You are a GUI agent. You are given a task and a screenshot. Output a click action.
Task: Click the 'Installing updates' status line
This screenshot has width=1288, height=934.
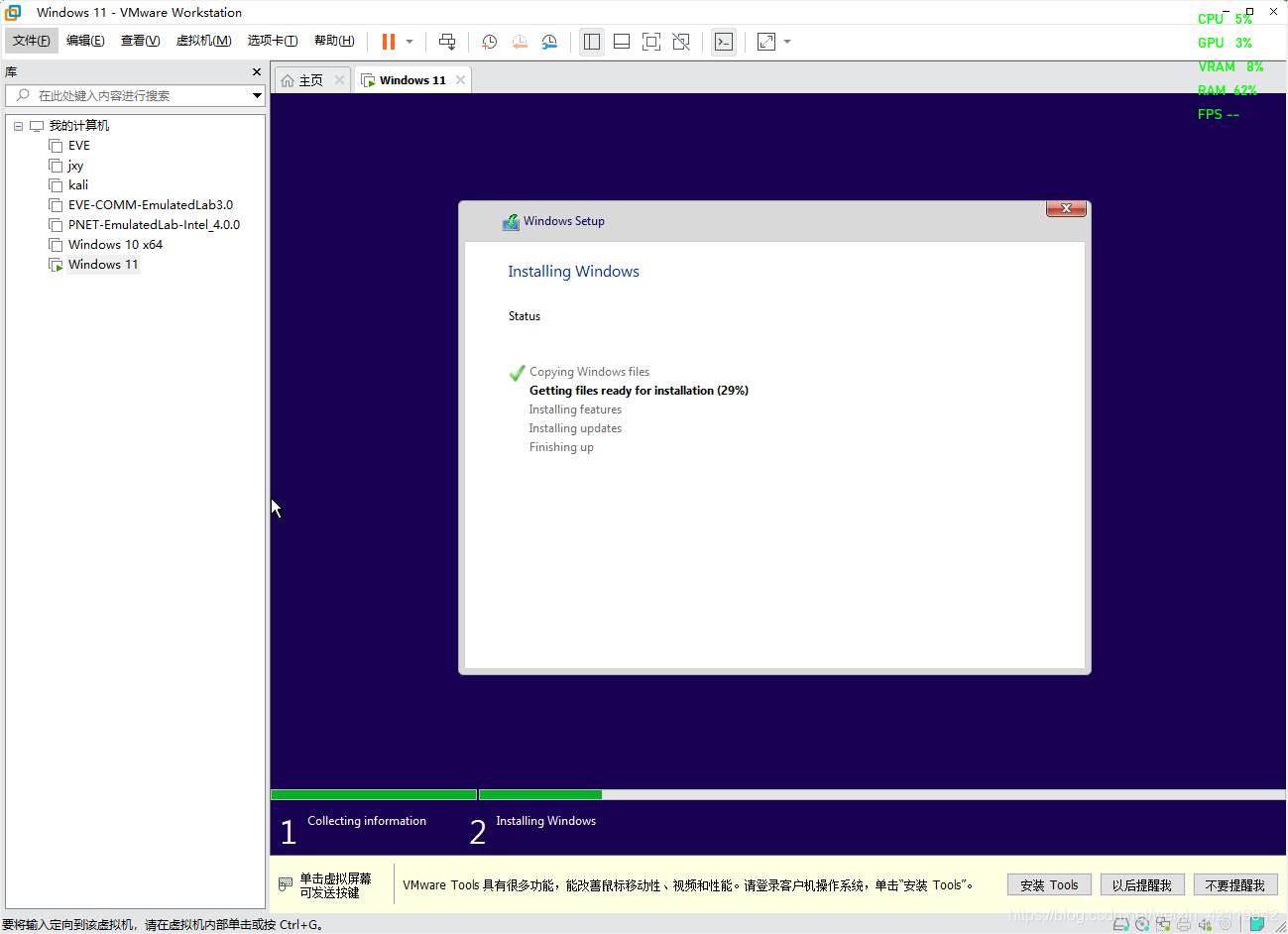[x=575, y=428]
